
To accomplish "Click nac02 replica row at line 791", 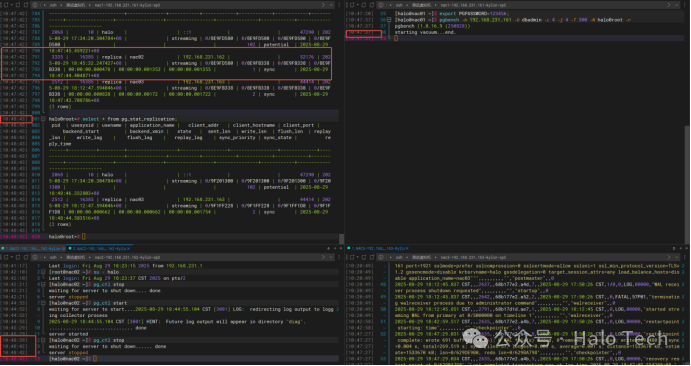I will point(189,57).
